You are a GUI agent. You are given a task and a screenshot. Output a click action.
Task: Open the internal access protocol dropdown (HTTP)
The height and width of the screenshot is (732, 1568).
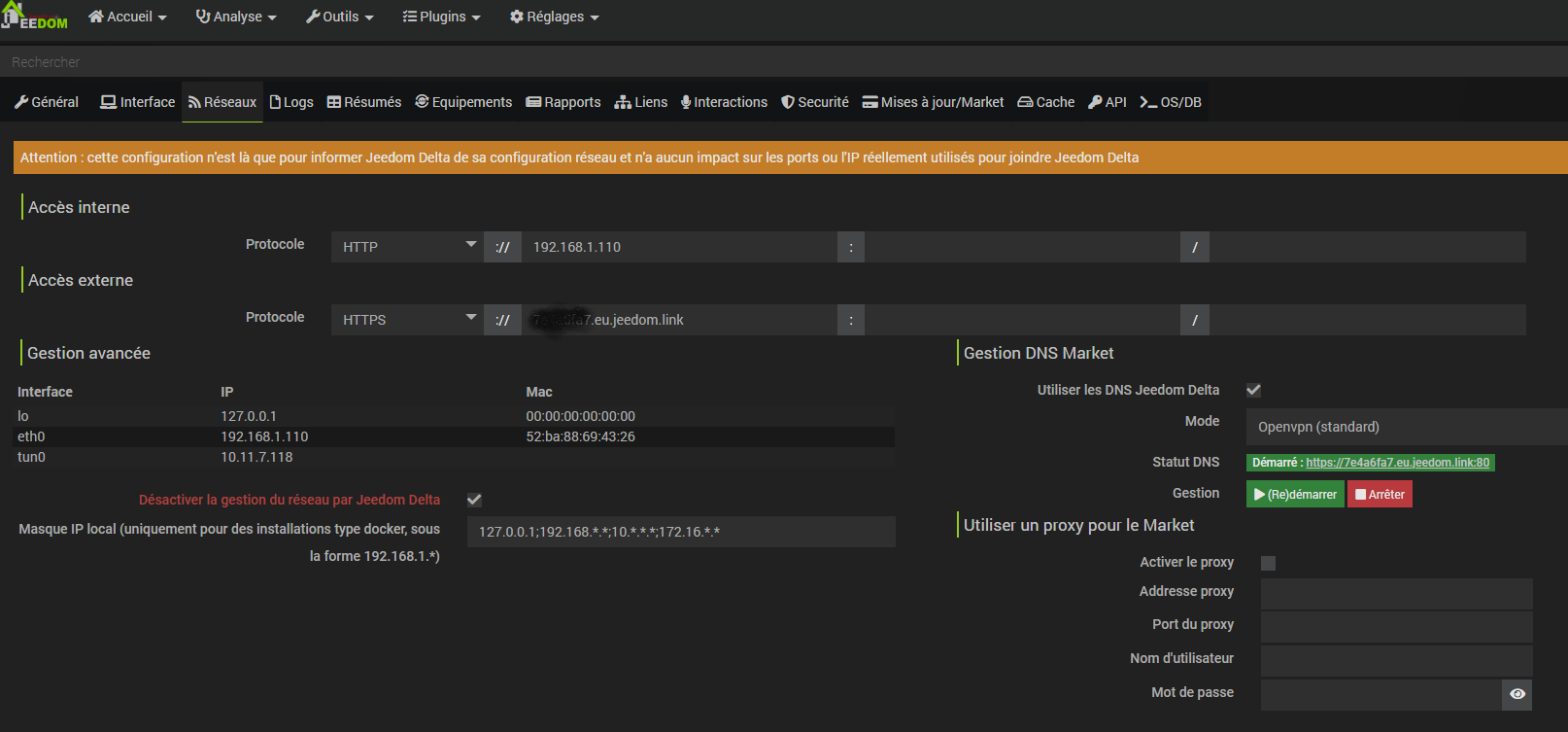point(407,247)
